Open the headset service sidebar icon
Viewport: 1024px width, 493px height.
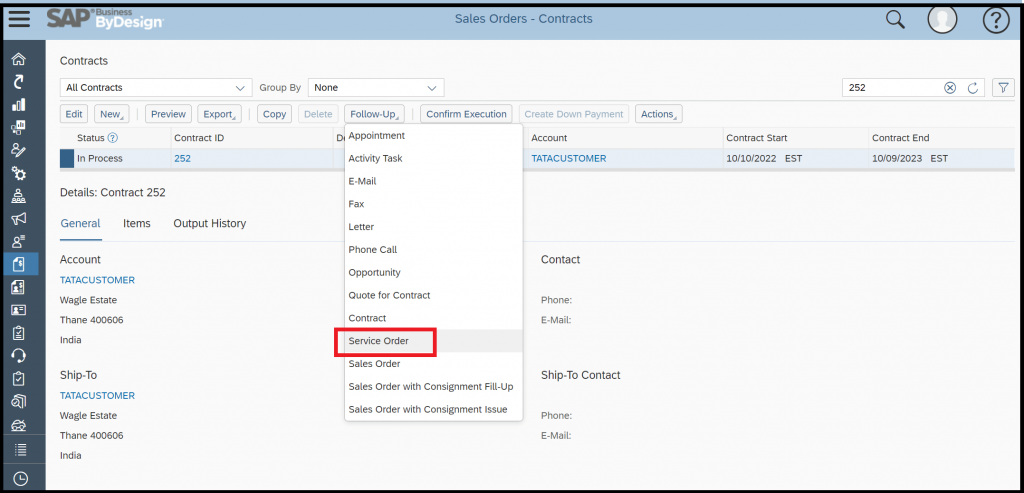19,355
